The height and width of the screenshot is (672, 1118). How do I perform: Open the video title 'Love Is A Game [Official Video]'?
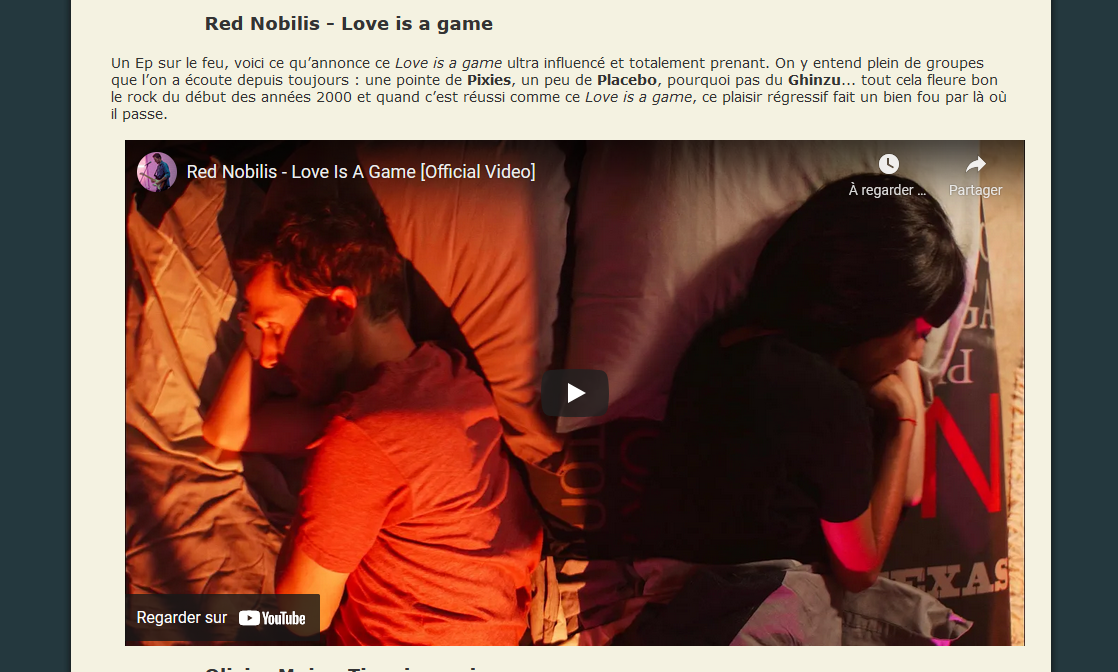point(361,172)
